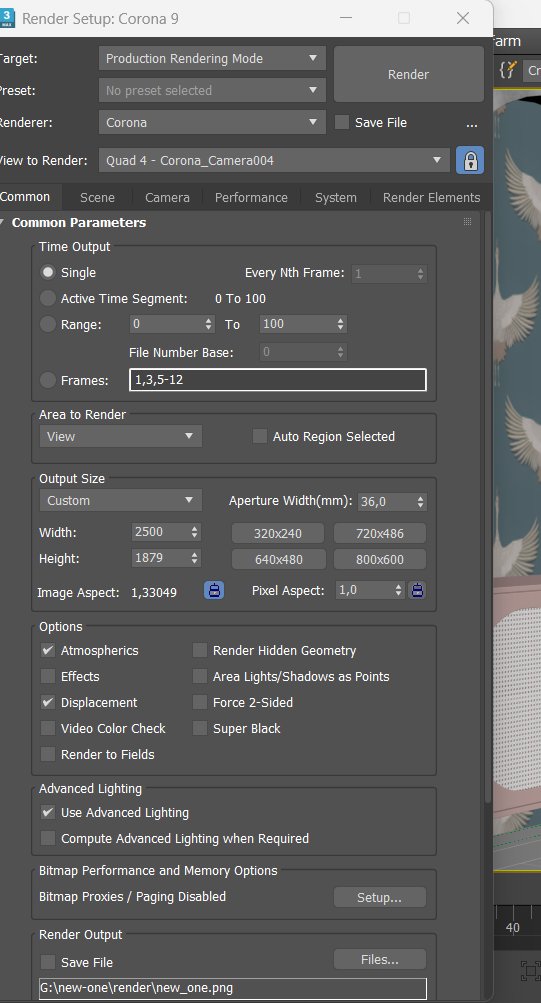The width and height of the screenshot is (541, 1003).
Task: Click the Common Parameters rollout grip icon
Action: click(x=467, y=222)
